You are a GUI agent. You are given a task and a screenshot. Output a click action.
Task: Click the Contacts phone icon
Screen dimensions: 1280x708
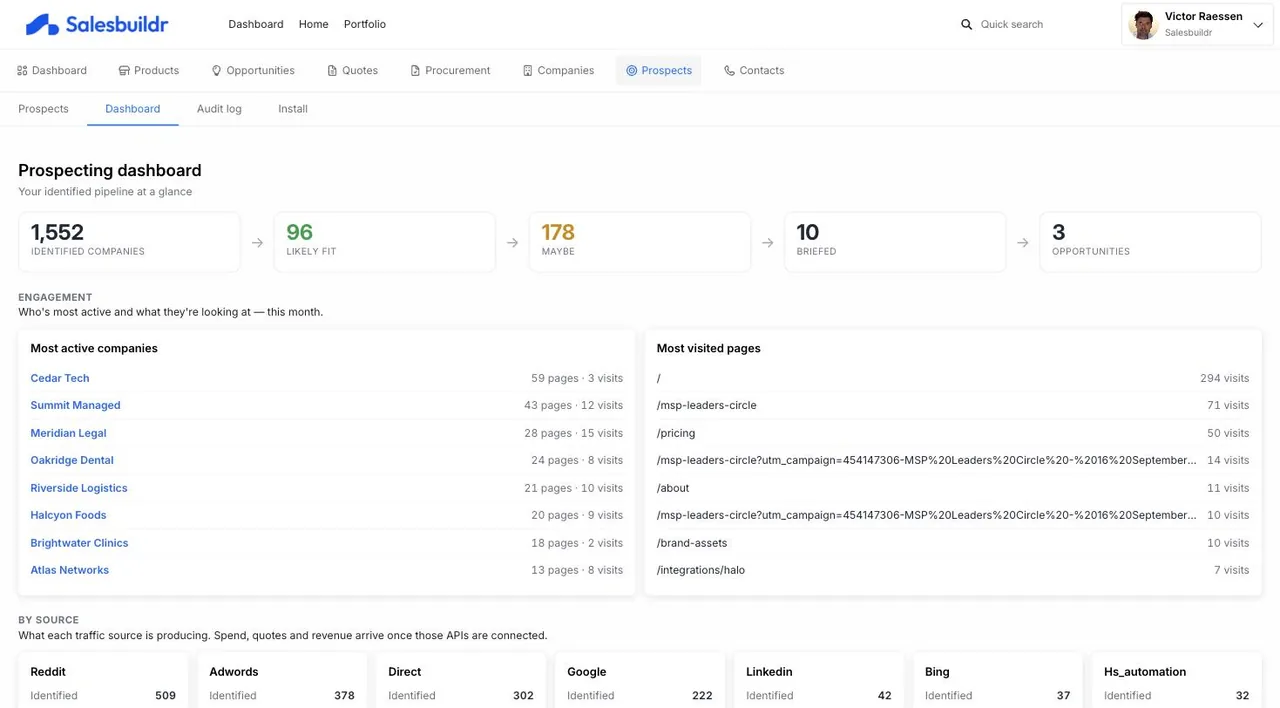pos(729,71)
